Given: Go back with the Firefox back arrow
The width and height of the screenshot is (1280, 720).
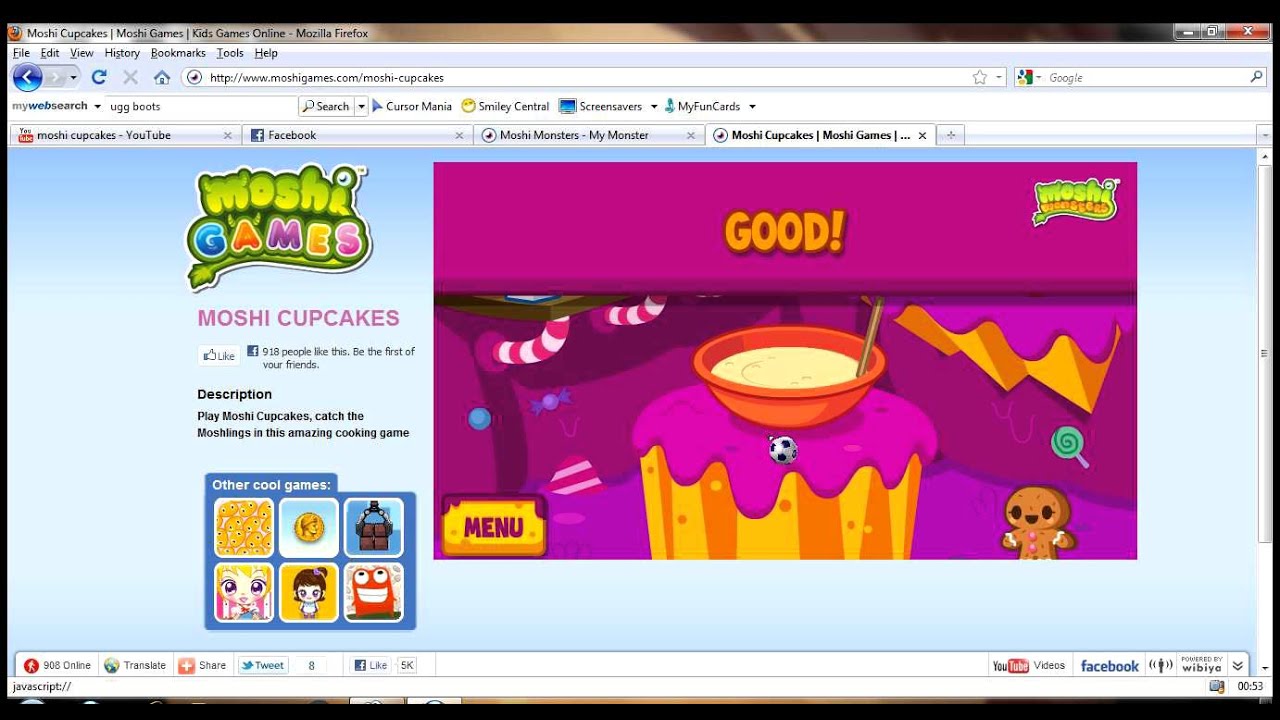Looking at the screenshot, I should [27, 77].
